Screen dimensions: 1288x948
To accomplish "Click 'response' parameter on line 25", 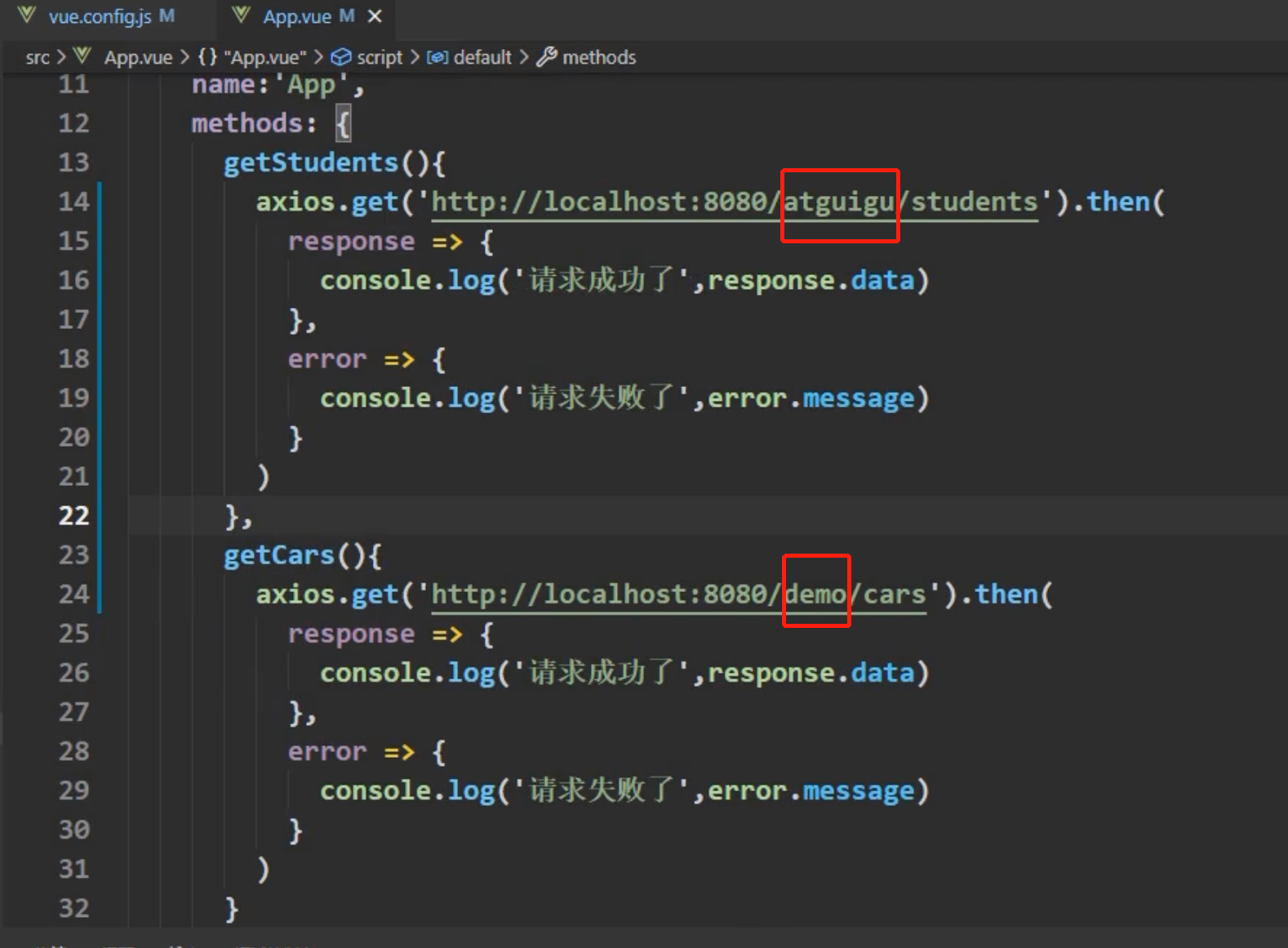I will pyautogui.click(x=351, y=634).
